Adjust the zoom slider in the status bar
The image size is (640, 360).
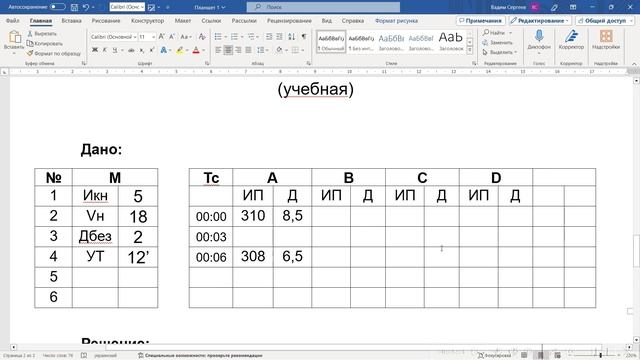pos(600,356)
